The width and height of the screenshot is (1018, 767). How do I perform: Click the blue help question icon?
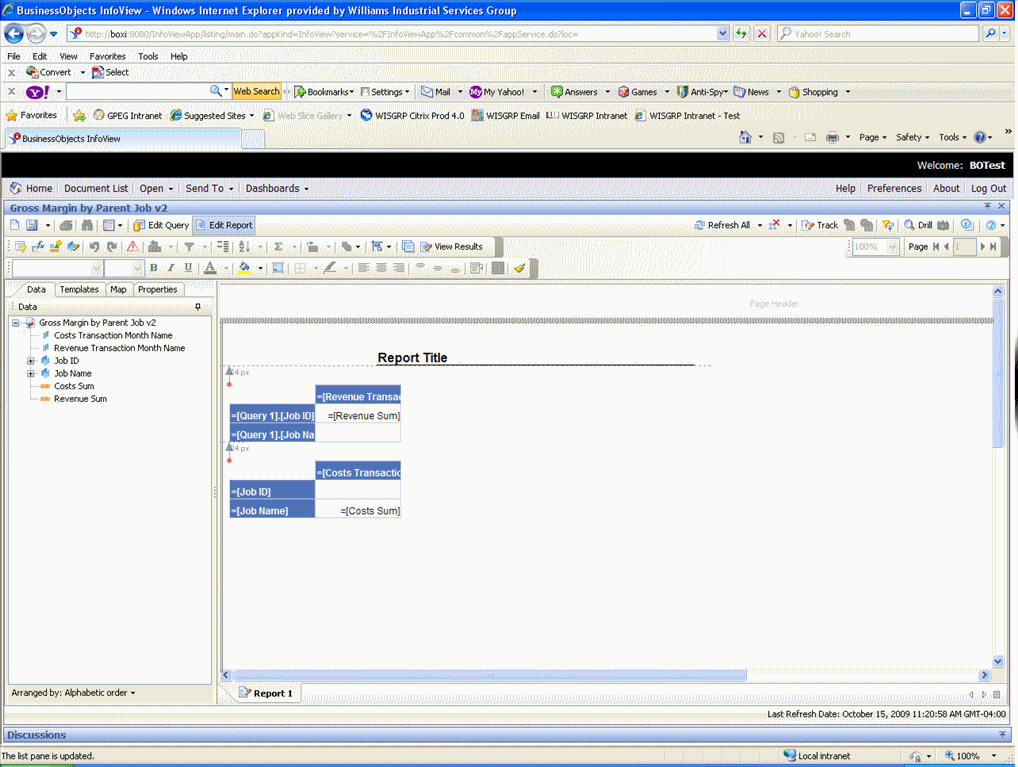(991, 225)
